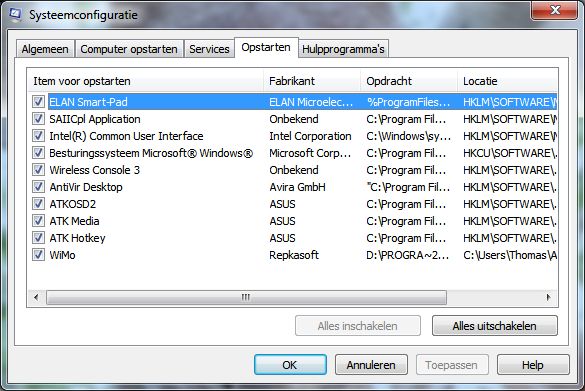Screen dimensions: 585x391
Task: Toggle the ATKOSD2 checkbox
Action: (x=38, y=204)
